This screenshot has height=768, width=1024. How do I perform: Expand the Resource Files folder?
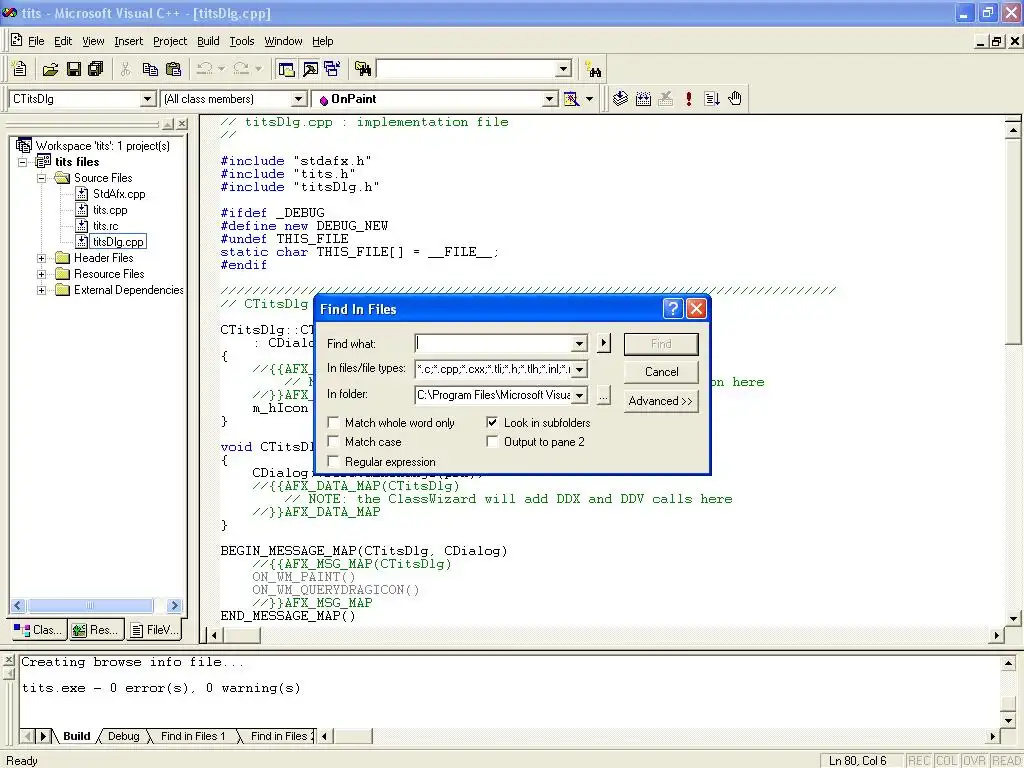click(x=41, y=274)
